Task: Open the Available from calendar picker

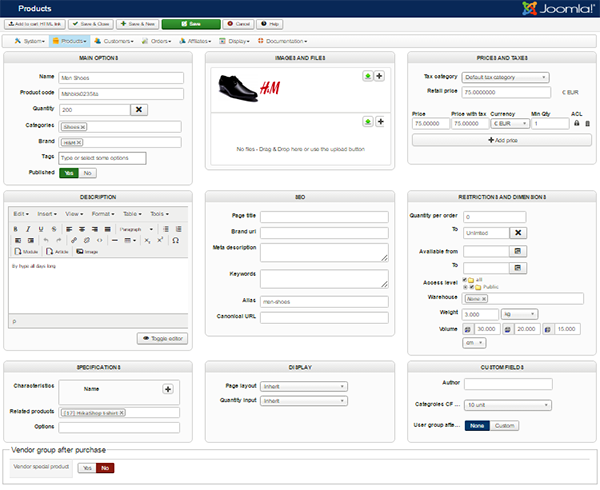Action: point(518,250)
